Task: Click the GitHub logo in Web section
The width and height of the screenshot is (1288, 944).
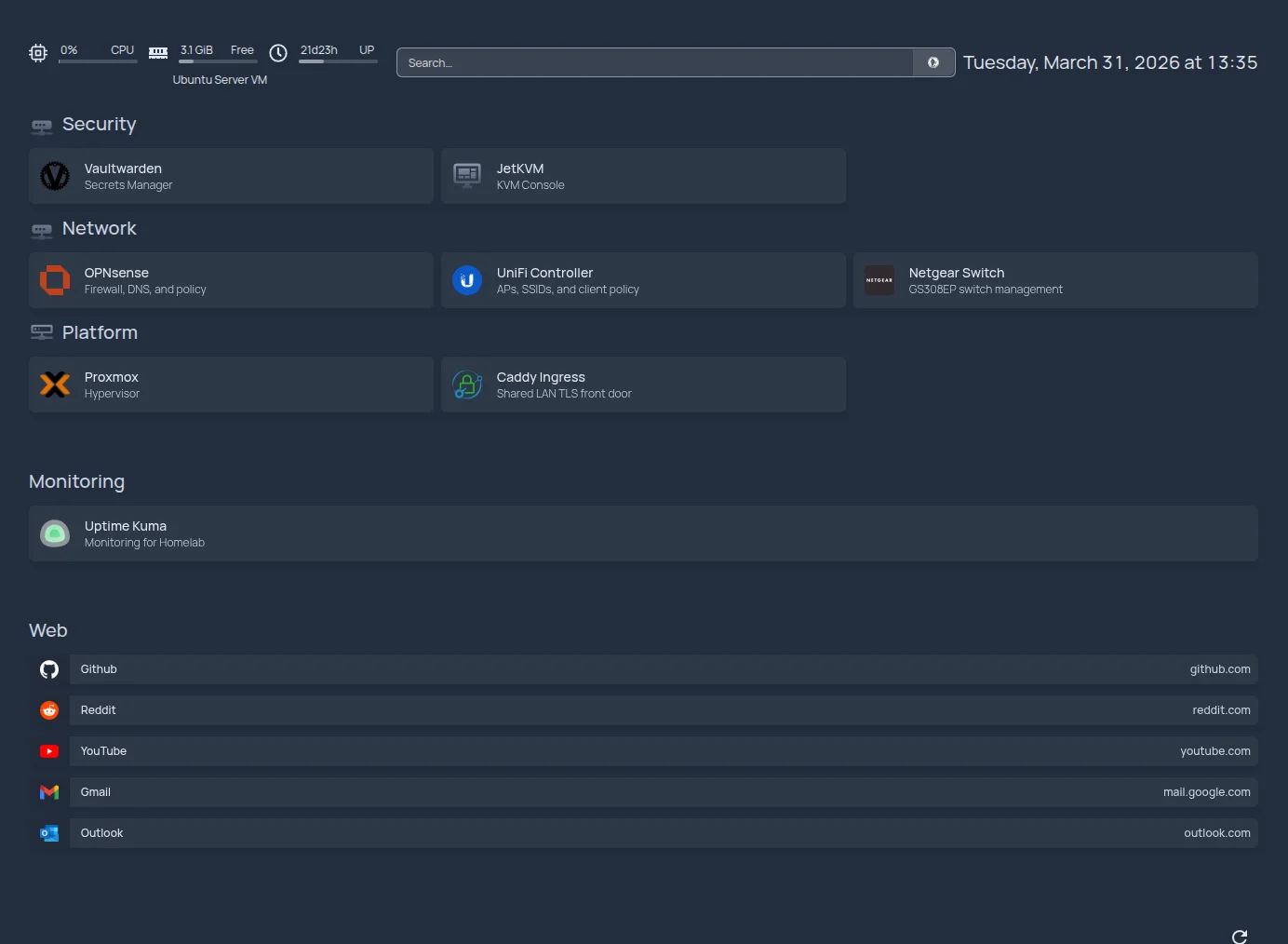Action: tap(48, 669)
